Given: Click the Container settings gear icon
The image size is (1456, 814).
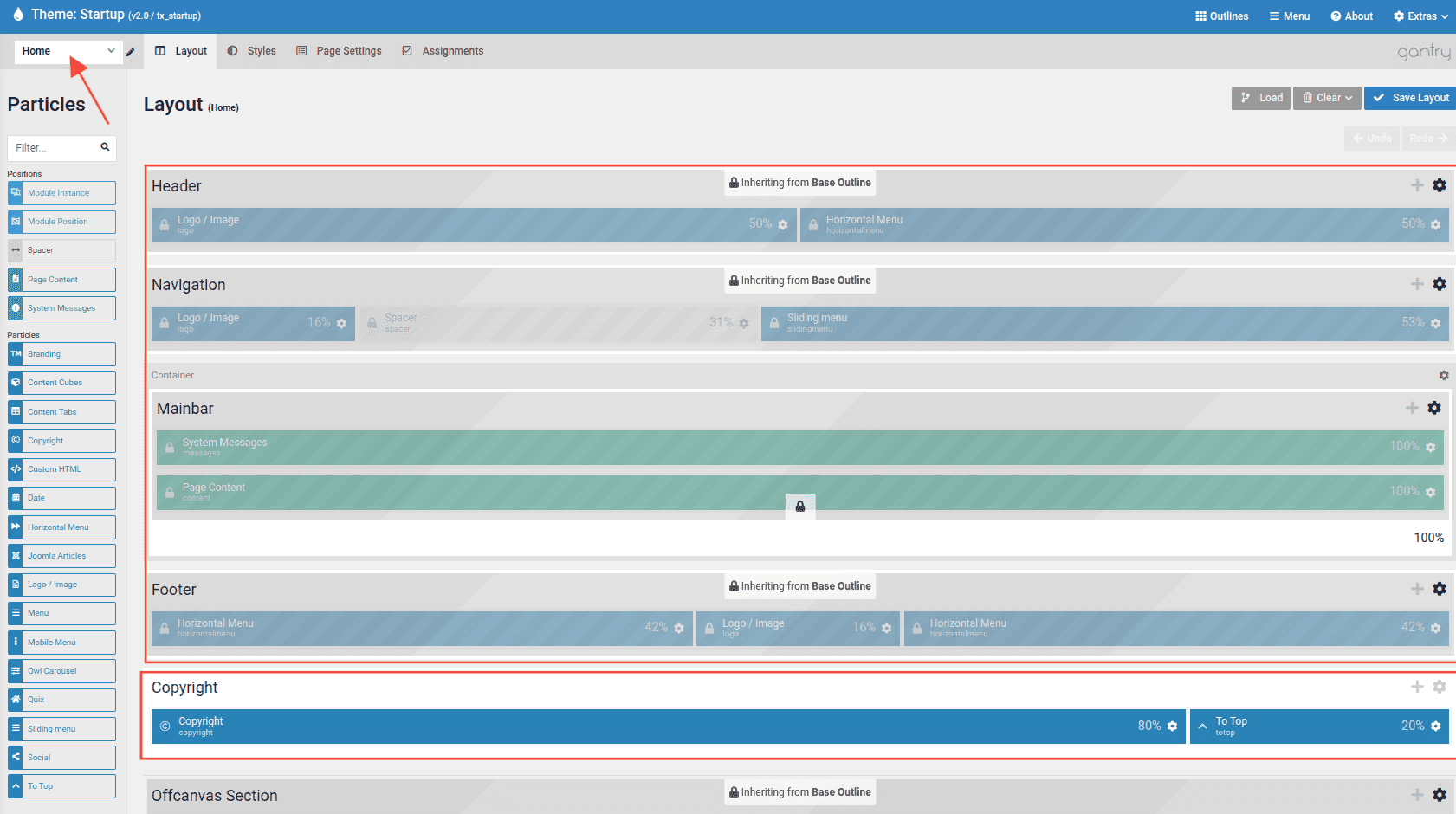Looking at the screenshot, I should click(x=1443, y=376).
